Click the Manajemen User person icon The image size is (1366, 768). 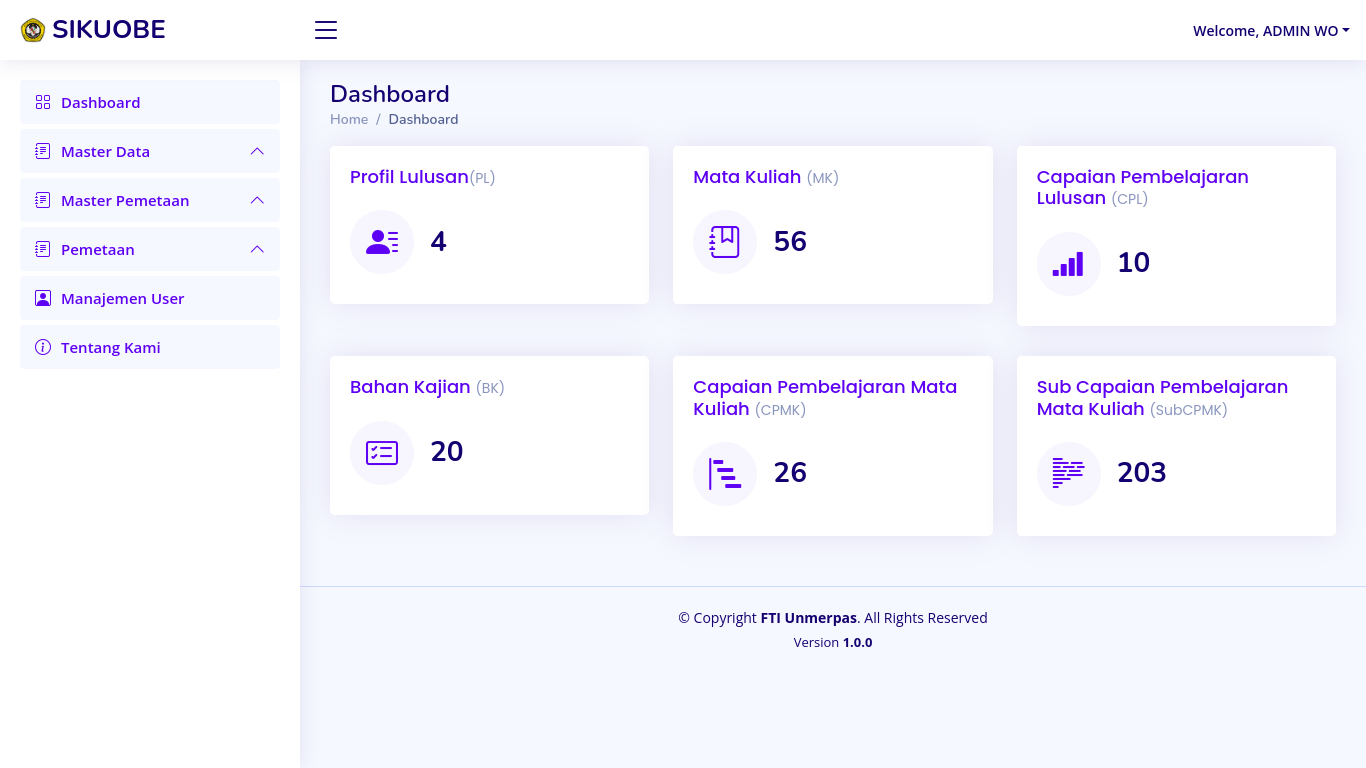pyautogui.click(x=43, y=298)
